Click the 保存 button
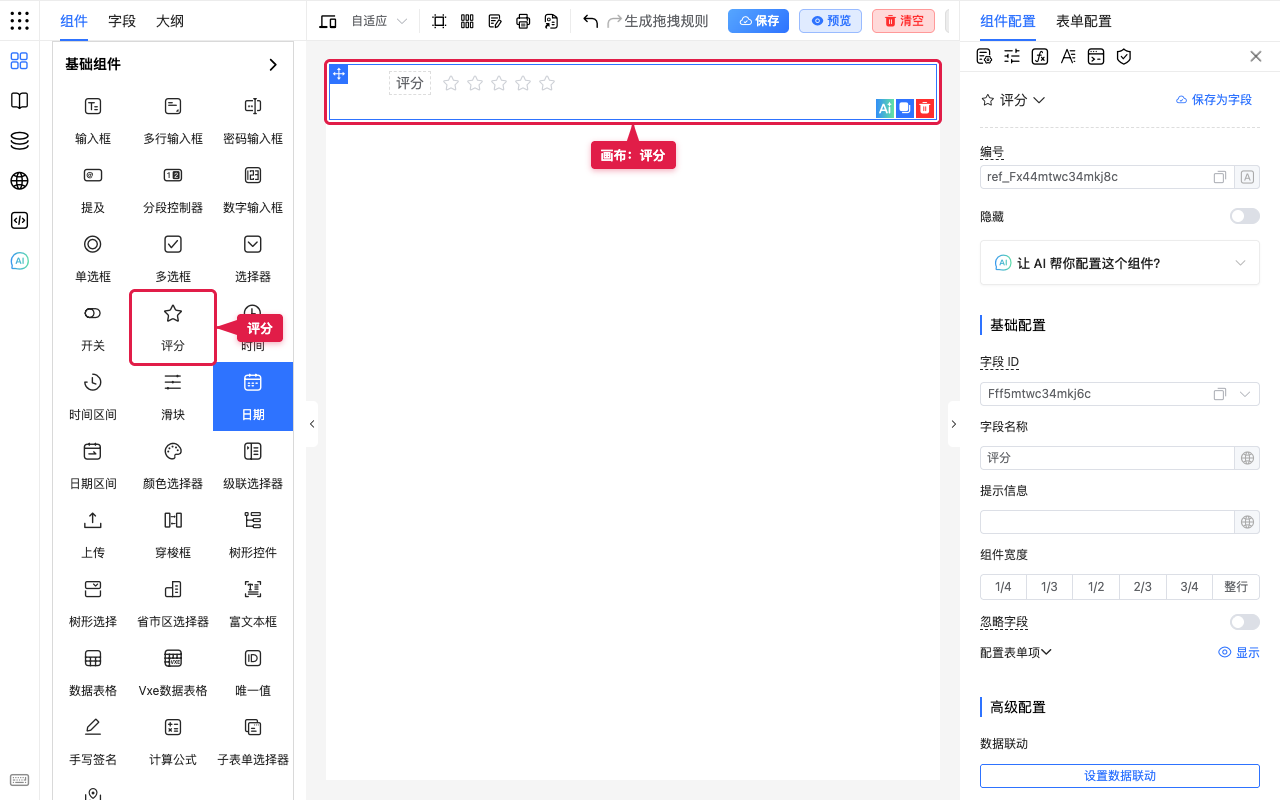 click(759, 21)
